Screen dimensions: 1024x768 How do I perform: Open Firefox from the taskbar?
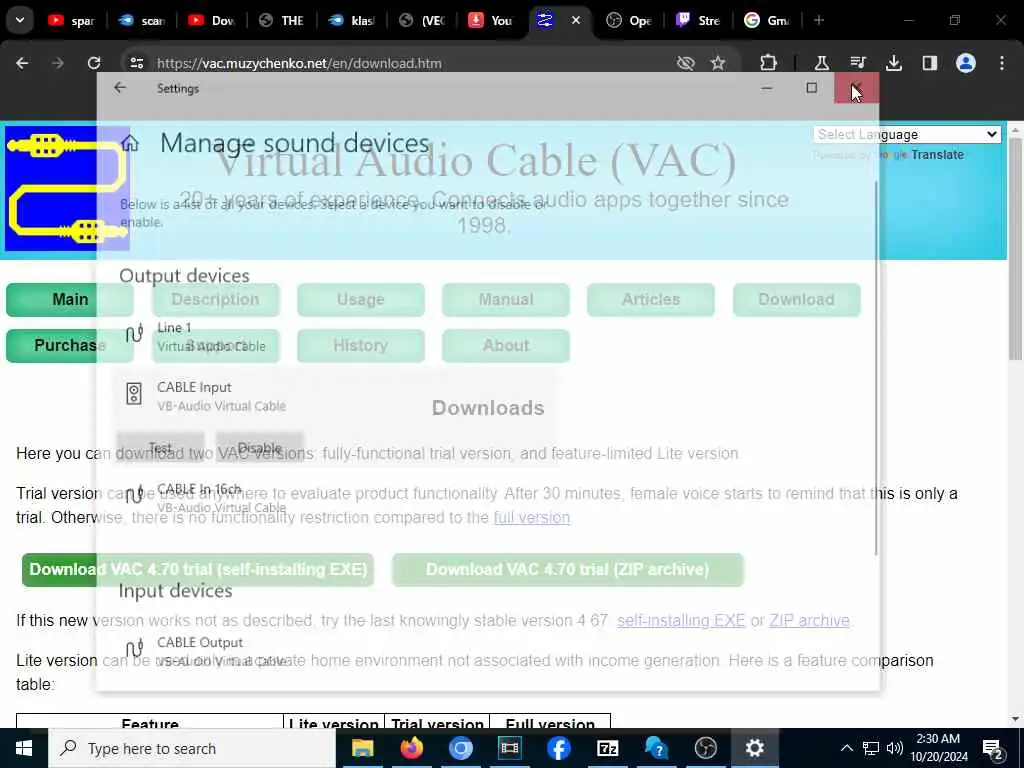click(411, 748)
